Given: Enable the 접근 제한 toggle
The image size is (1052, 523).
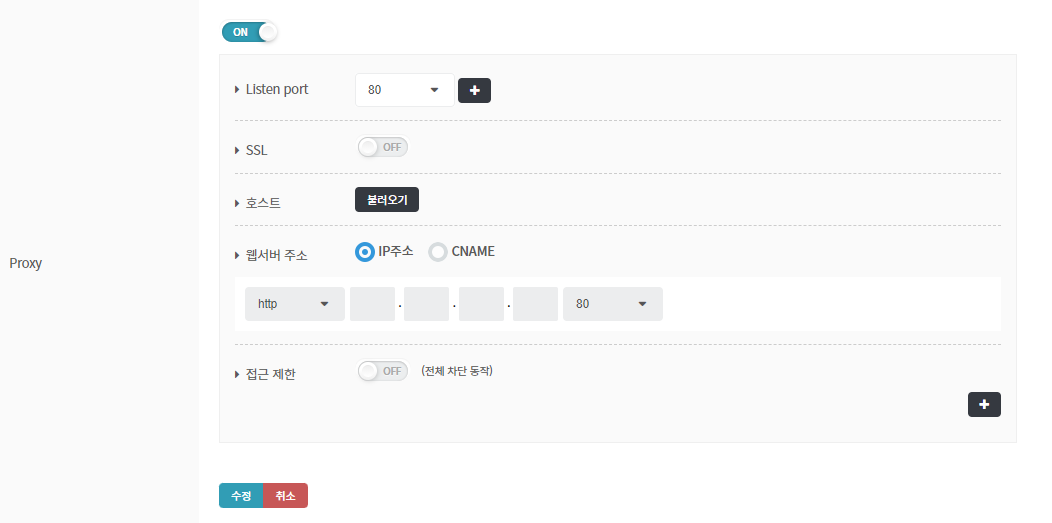Looking at the screenshot, I should tap(383, 371).
